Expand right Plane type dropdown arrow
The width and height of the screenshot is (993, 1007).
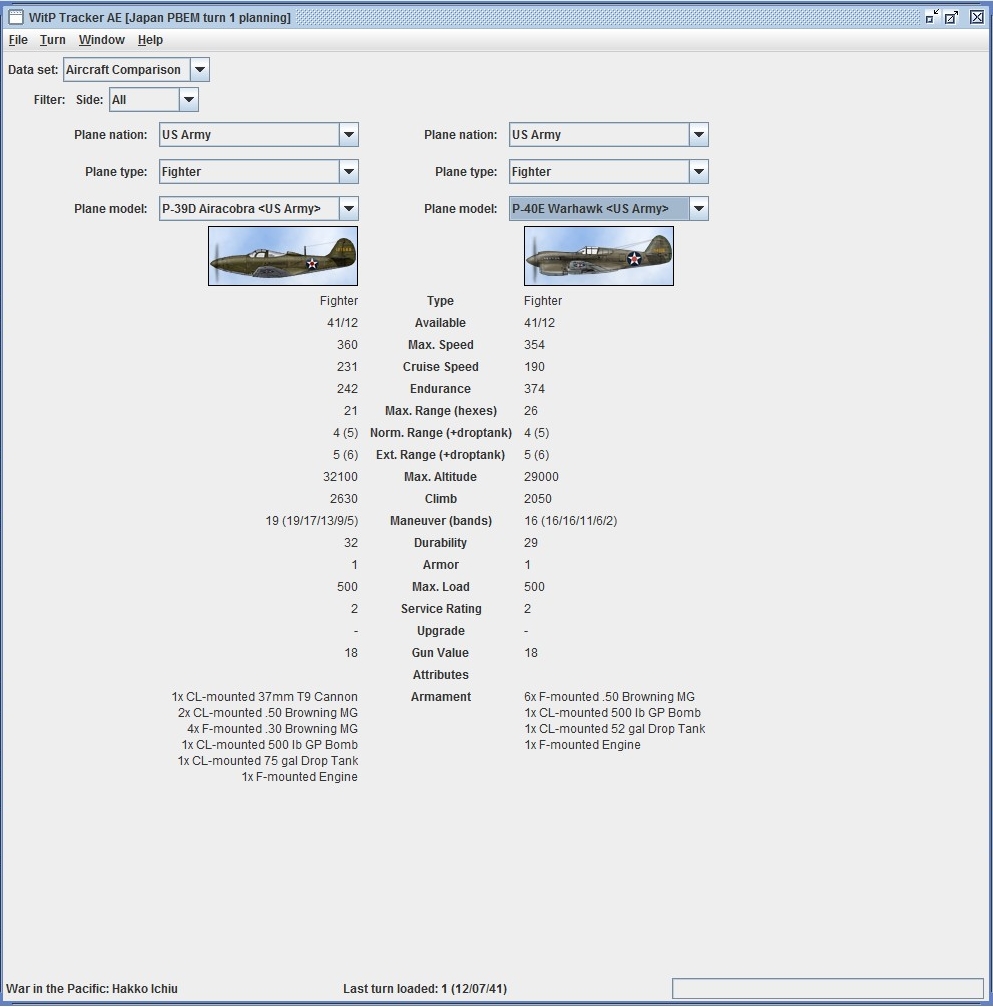click(x=699, y=171)
